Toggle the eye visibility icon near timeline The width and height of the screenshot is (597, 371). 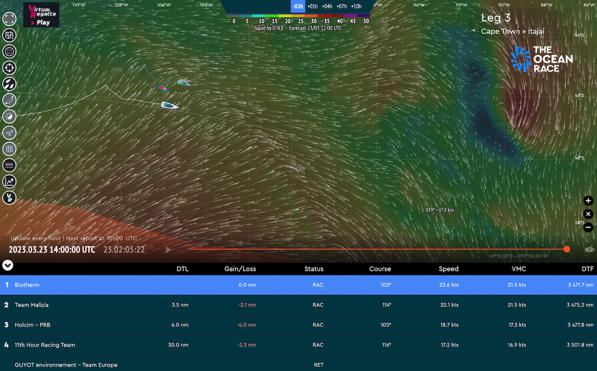pos(589,249)
